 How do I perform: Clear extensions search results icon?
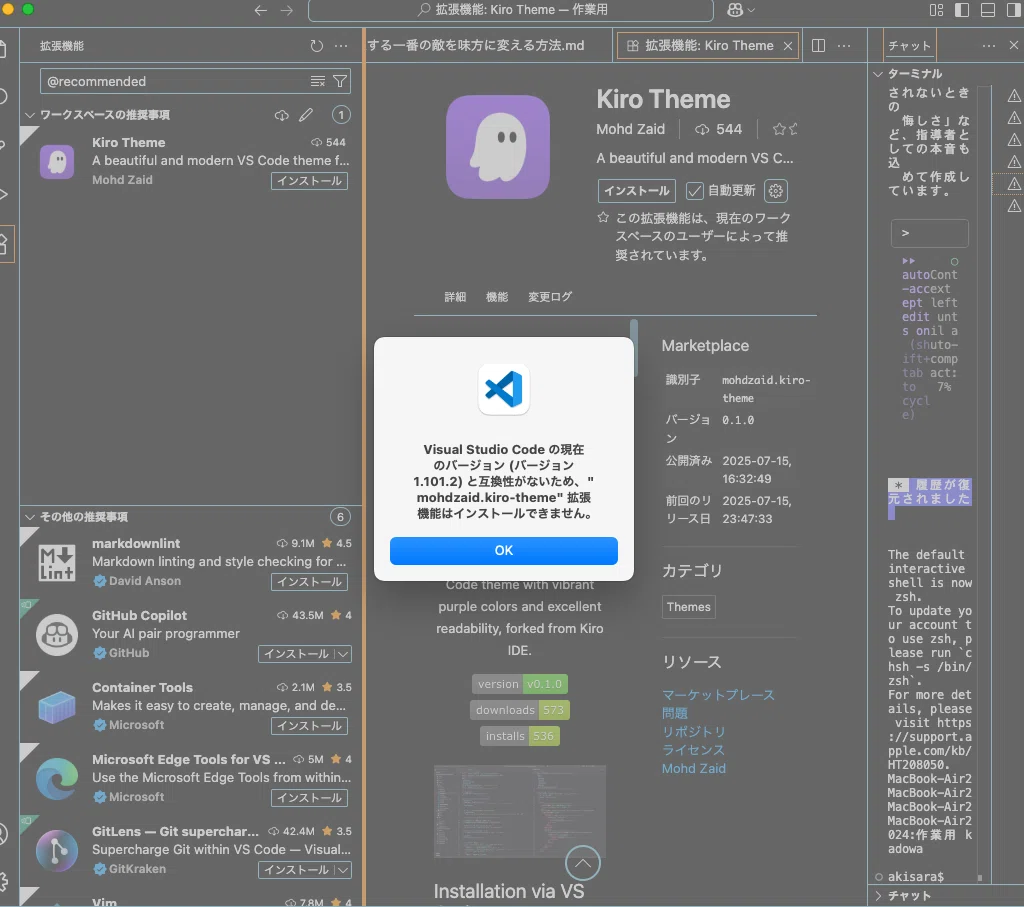pyautogui.click(x=317, y=81)
